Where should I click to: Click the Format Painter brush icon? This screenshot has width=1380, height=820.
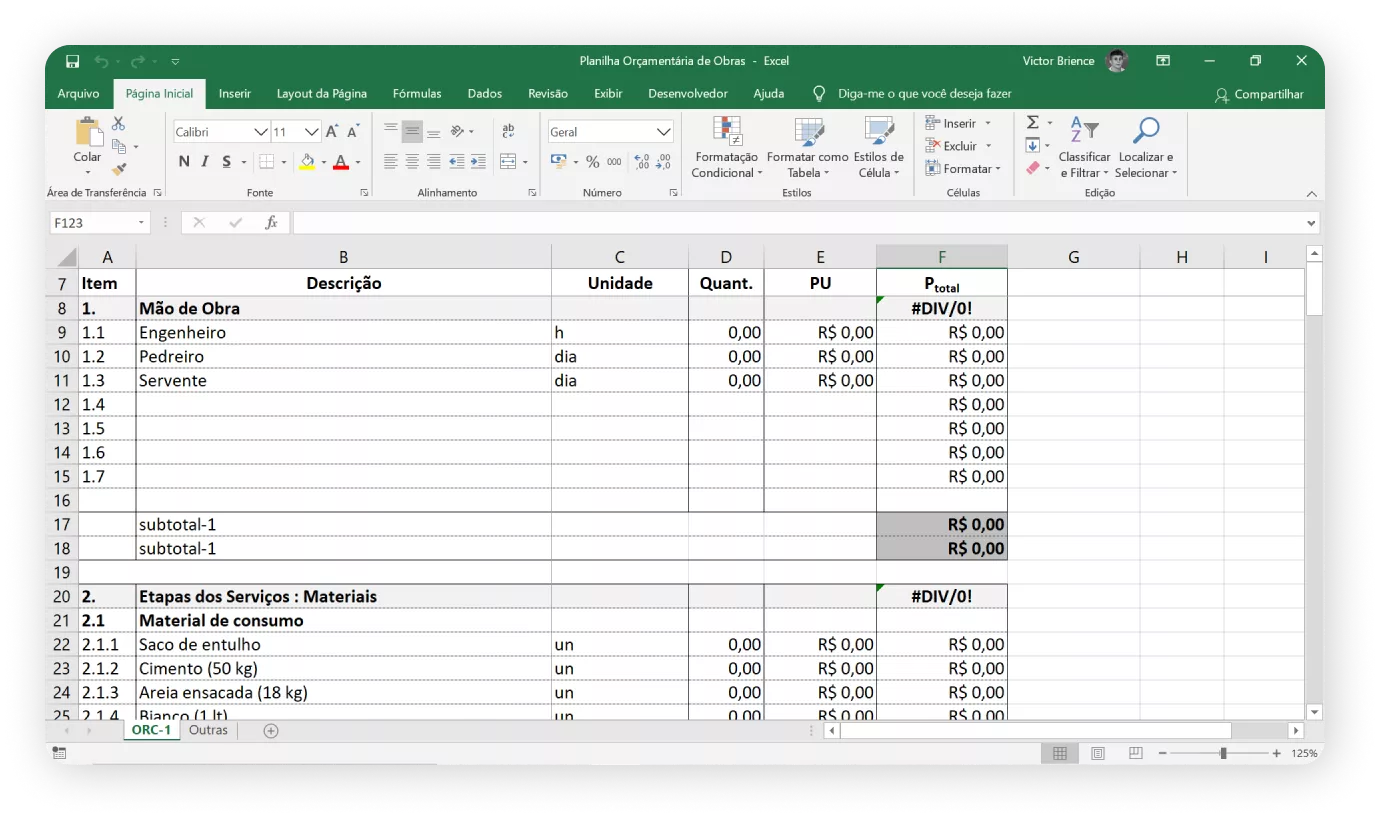[x=119, y=170]
